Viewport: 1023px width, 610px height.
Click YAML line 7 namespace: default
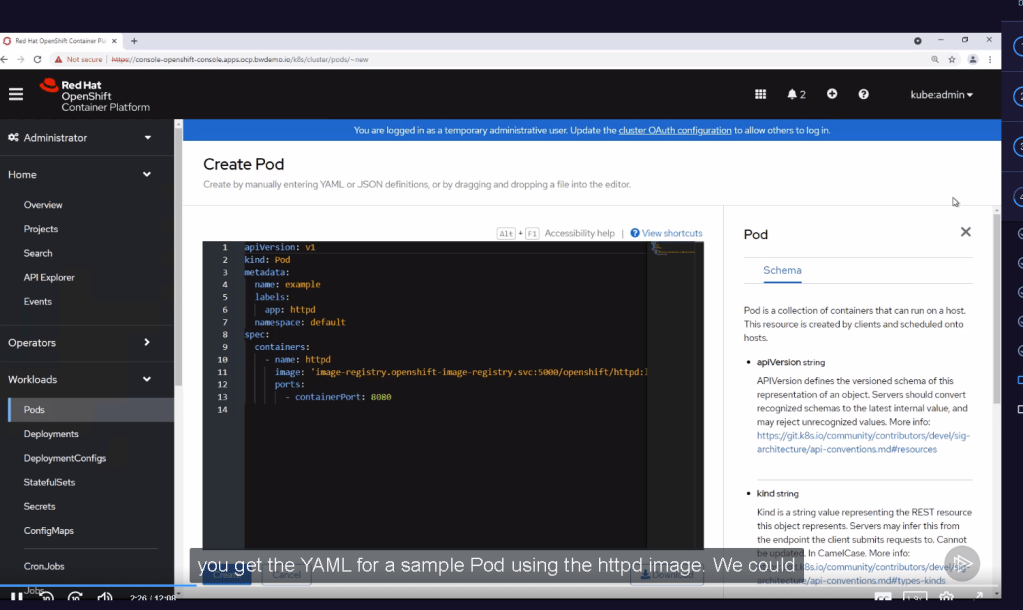[300, 322]
